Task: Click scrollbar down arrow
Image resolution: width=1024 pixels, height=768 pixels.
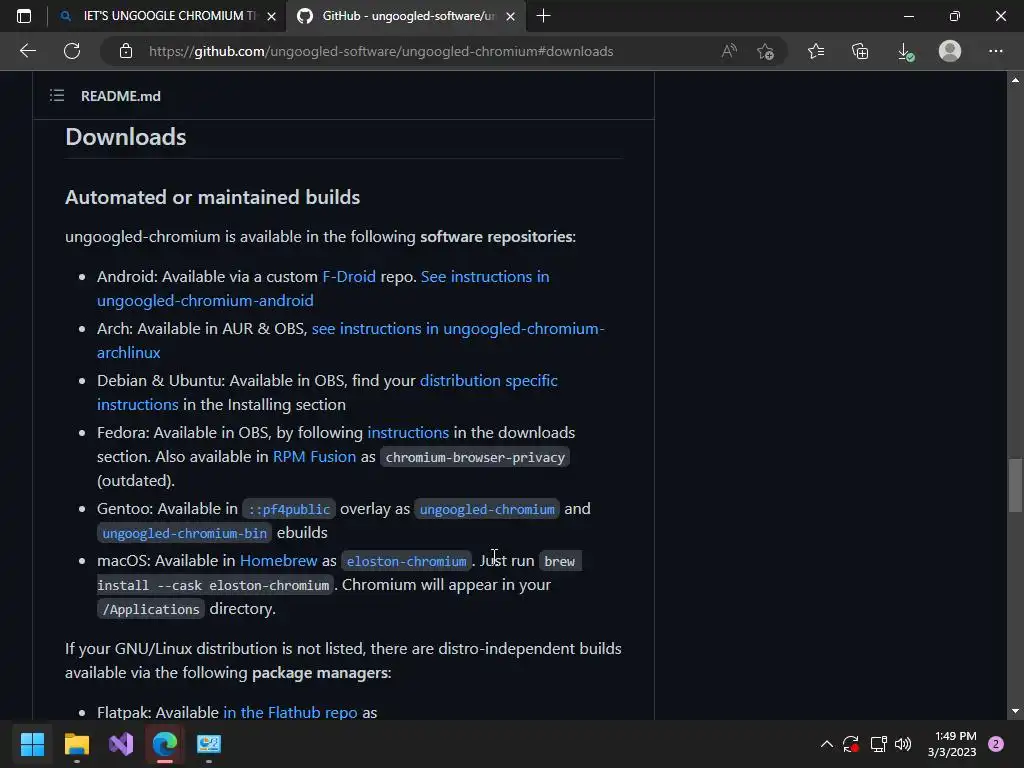Action: [x=1015, y=711]
